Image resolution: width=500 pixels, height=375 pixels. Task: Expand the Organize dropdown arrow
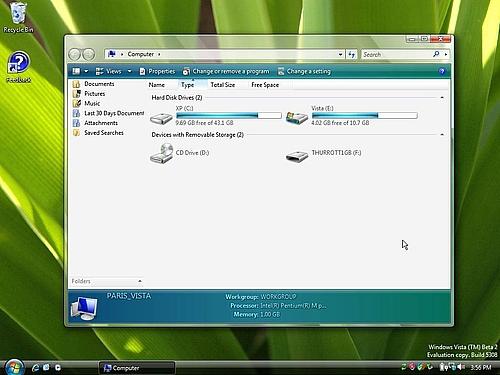(x=86, y=71)
